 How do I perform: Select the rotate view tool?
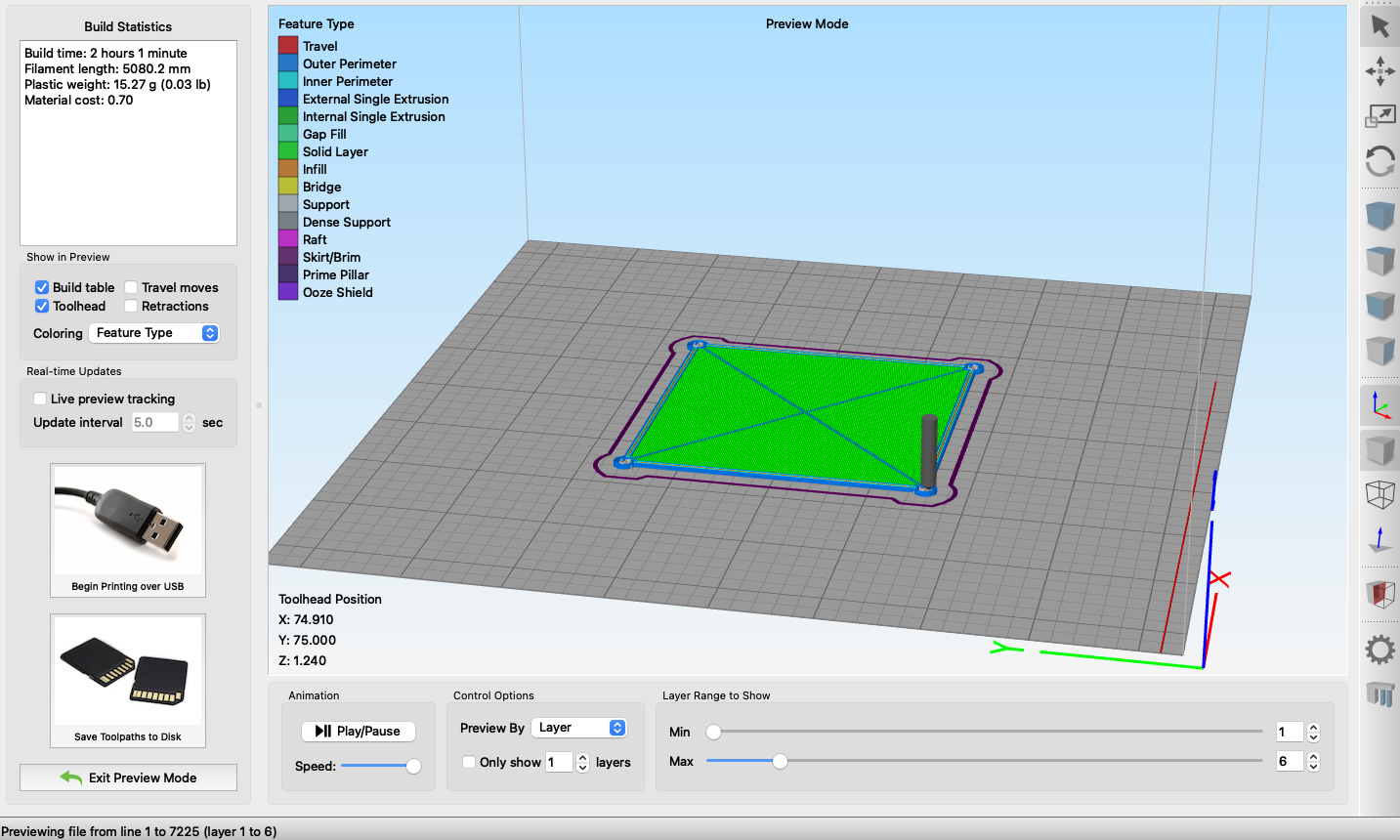[x=1379, y=160]
